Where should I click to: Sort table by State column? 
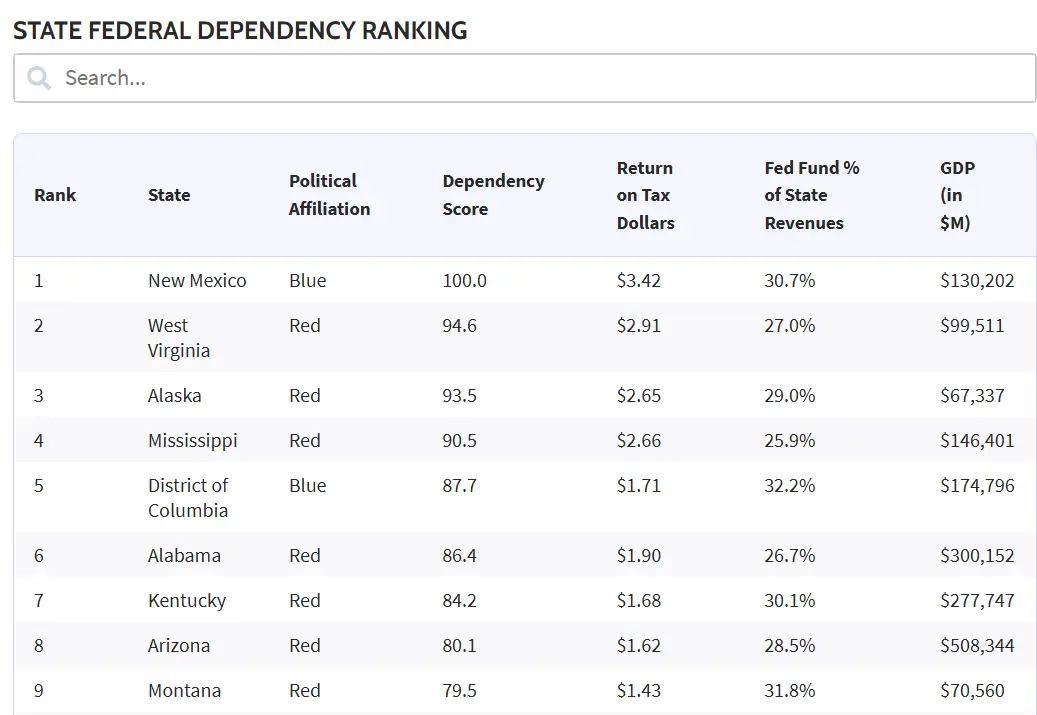[x=169, y=195]
